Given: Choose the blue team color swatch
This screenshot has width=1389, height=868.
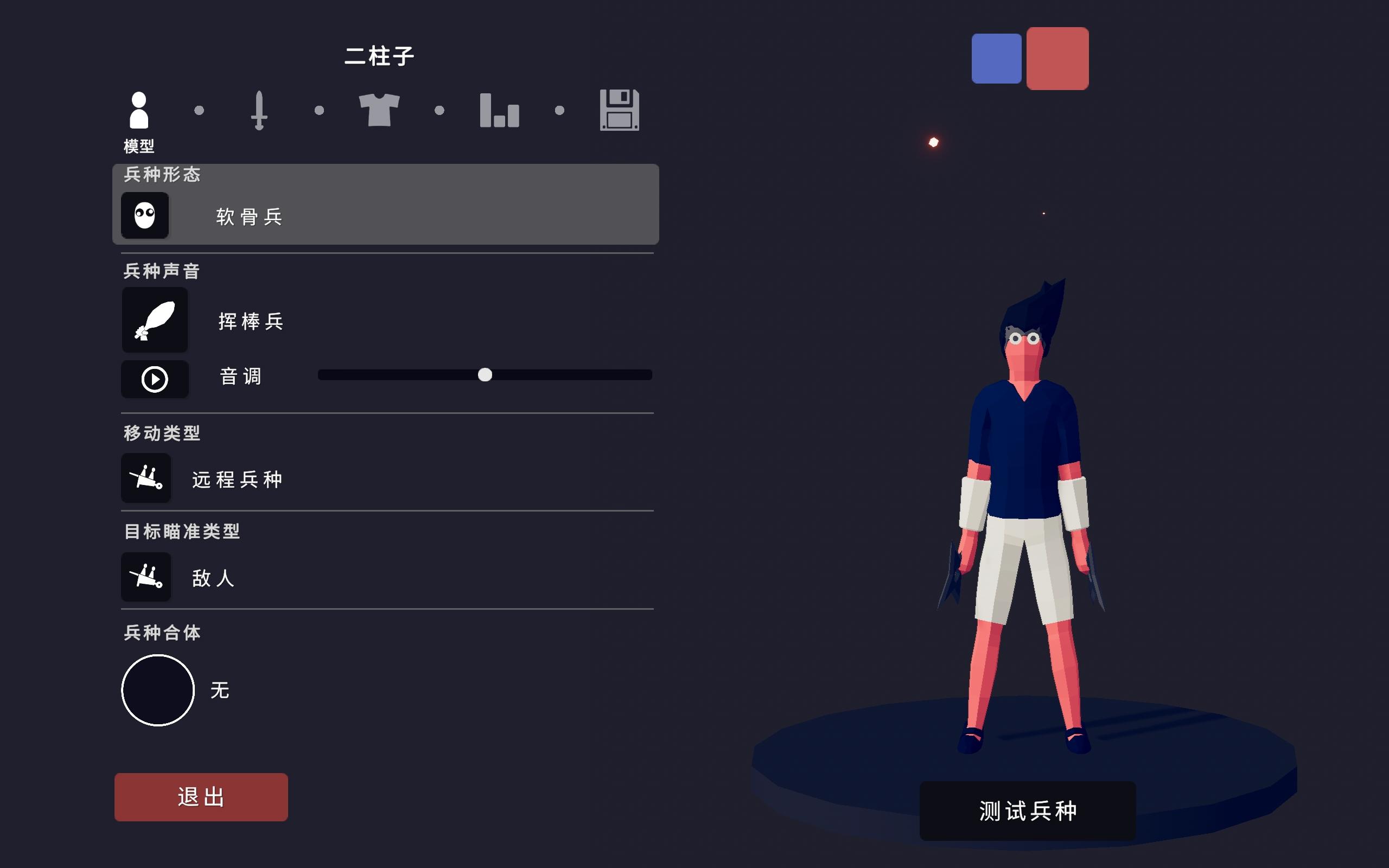Looking at the screenshot, I should coord(996,59).
